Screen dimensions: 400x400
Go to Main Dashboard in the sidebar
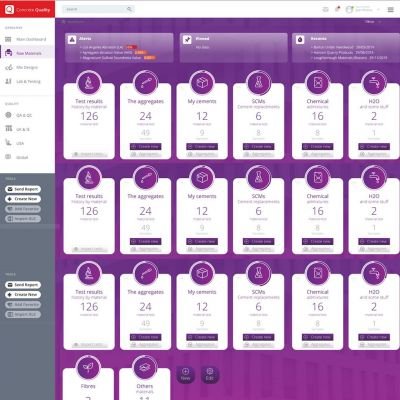click(31, 39)
